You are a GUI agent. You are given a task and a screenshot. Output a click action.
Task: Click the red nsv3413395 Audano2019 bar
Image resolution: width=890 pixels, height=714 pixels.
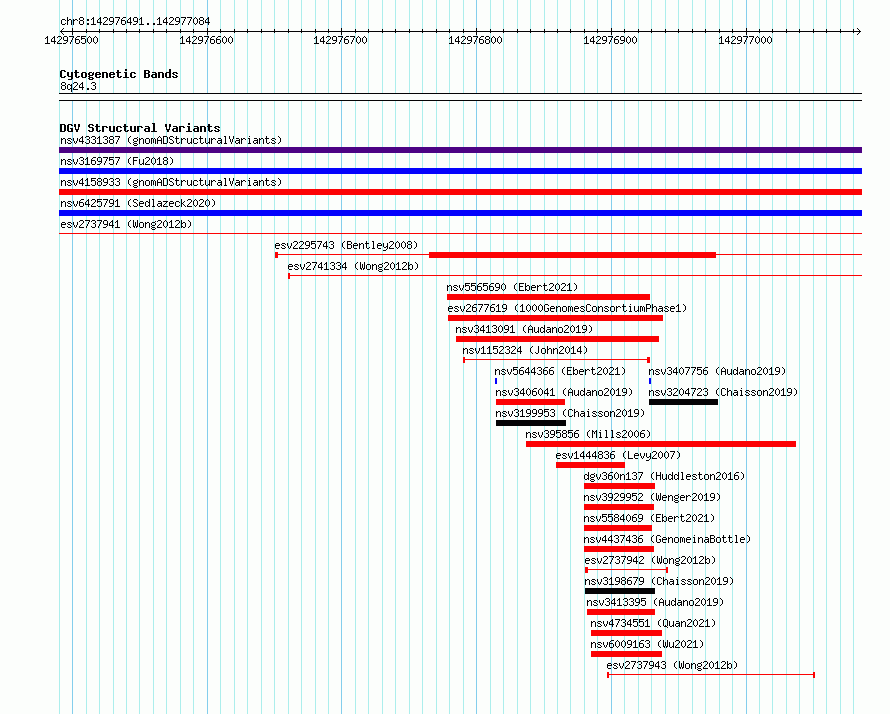[621, 612]
